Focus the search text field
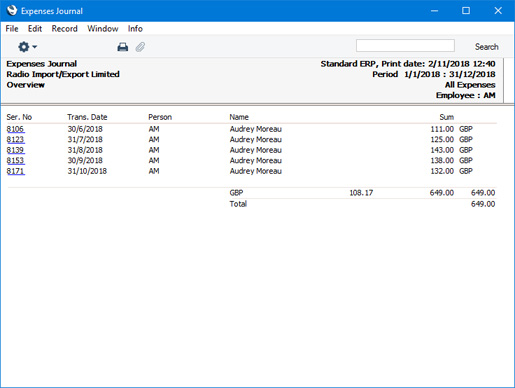515x388 pixels. [405, 46]
